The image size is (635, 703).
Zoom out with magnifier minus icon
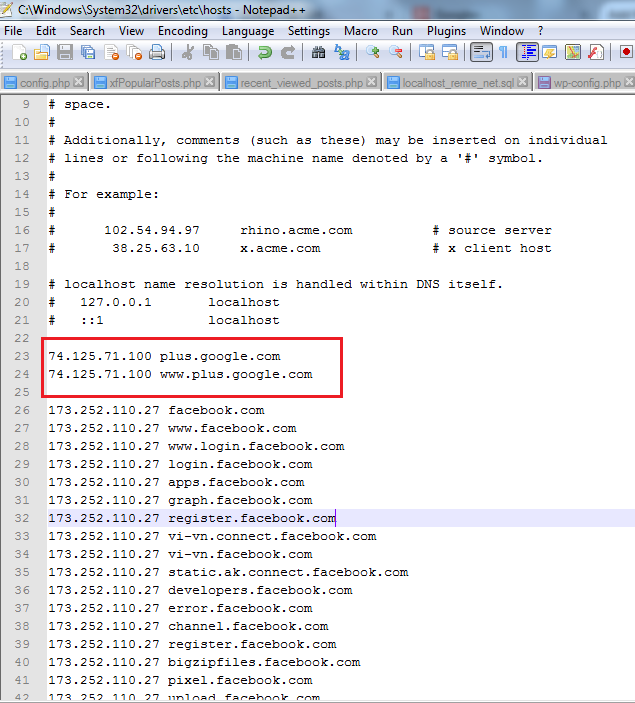[396, 52]
